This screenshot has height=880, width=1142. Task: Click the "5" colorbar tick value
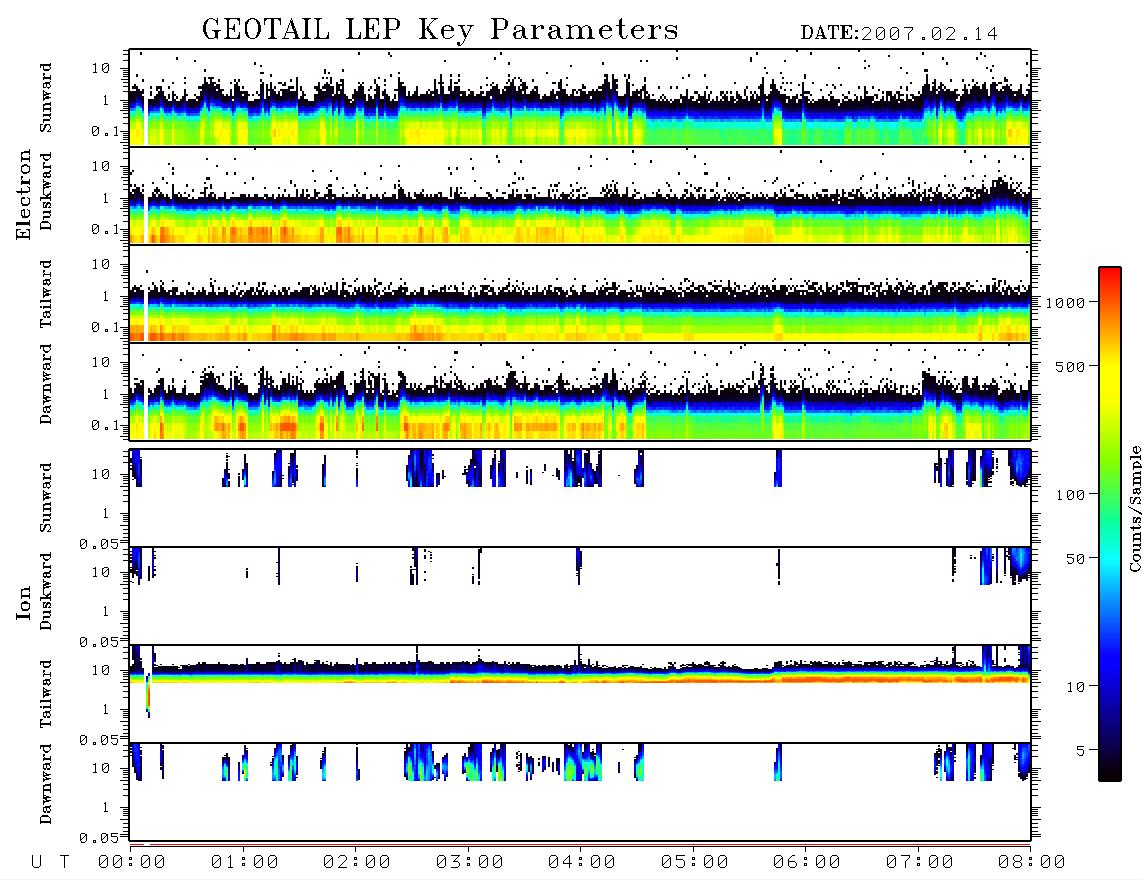[1081, 751]
